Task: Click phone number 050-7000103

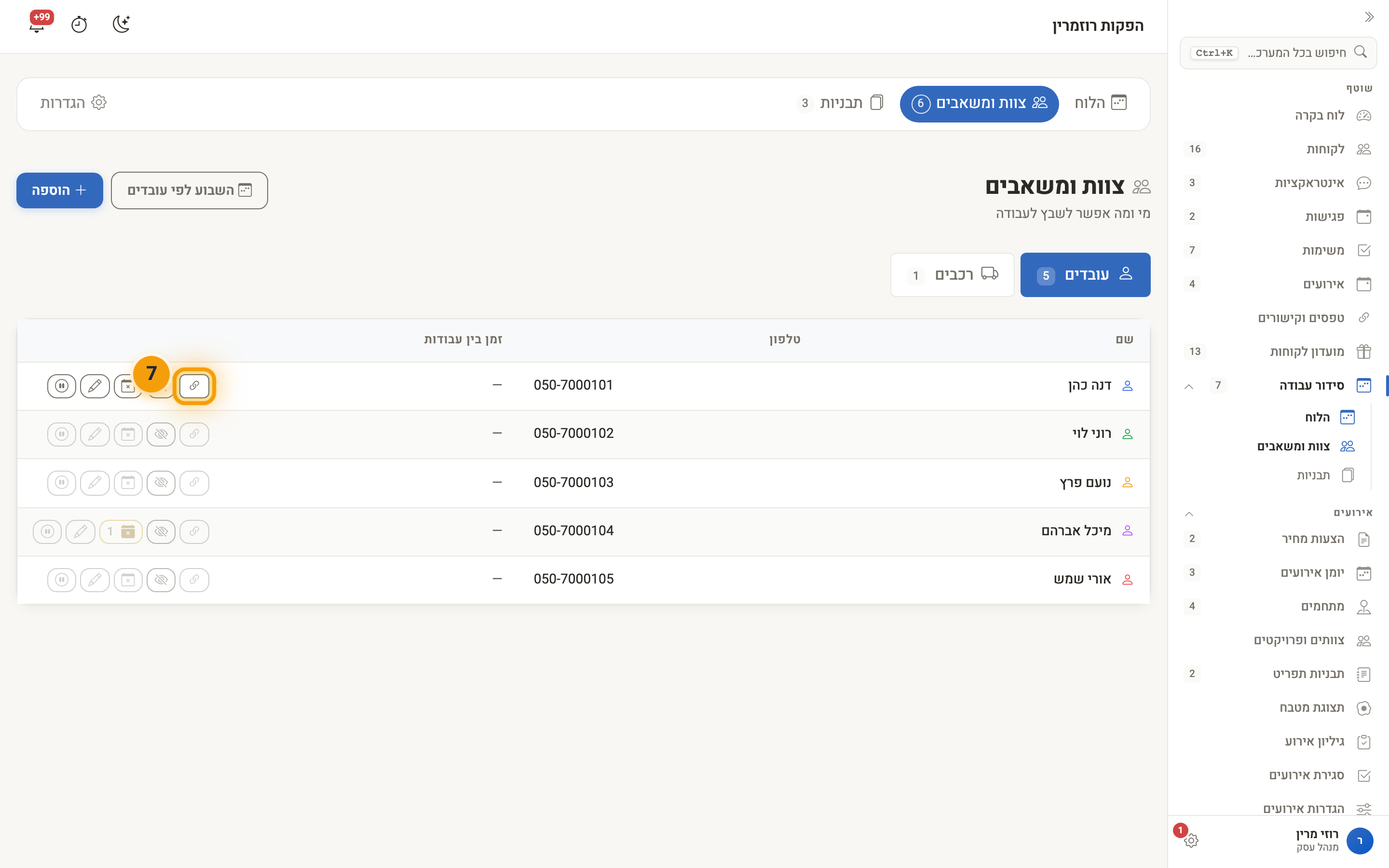Action: tap(573, 482)
